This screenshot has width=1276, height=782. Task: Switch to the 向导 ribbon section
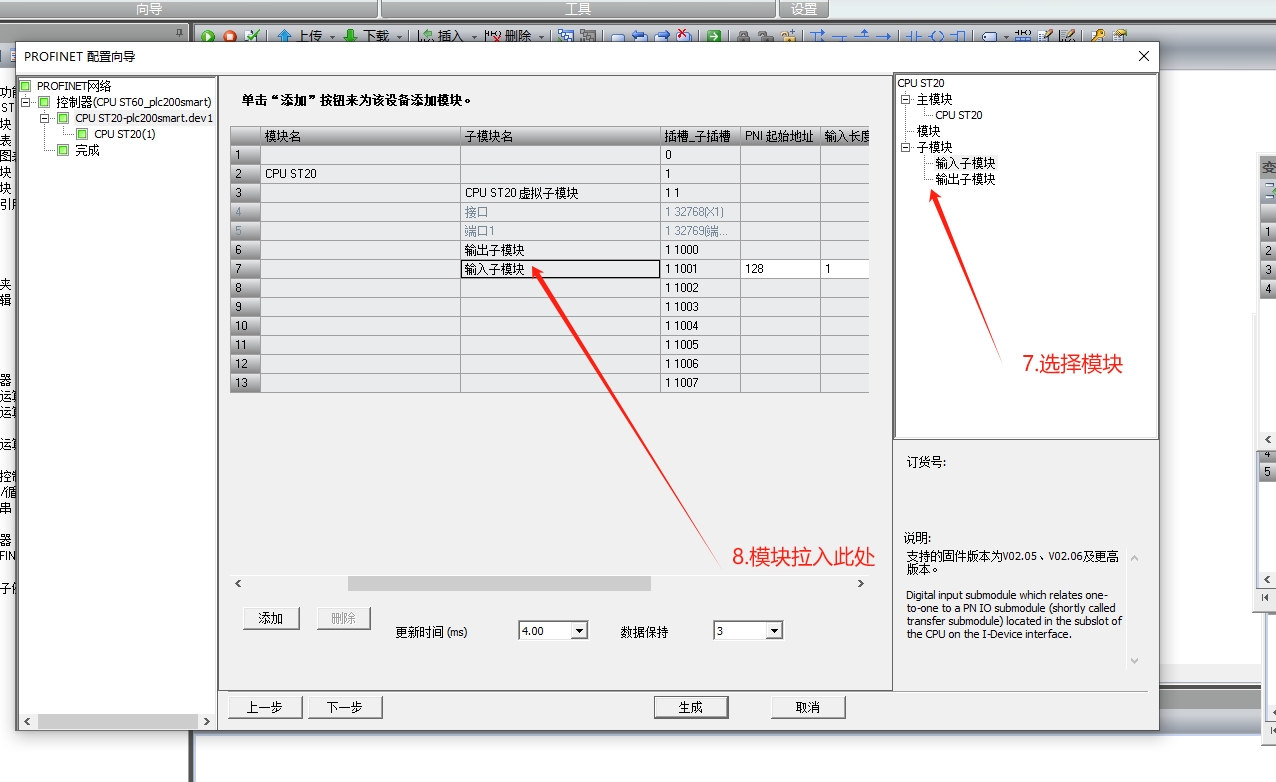149,9
